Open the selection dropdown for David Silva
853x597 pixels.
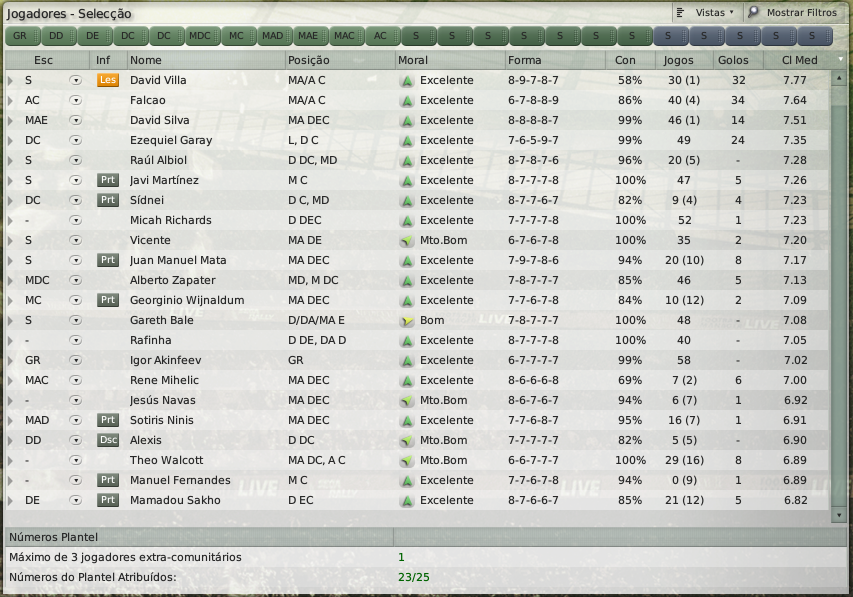coord(76,120)
